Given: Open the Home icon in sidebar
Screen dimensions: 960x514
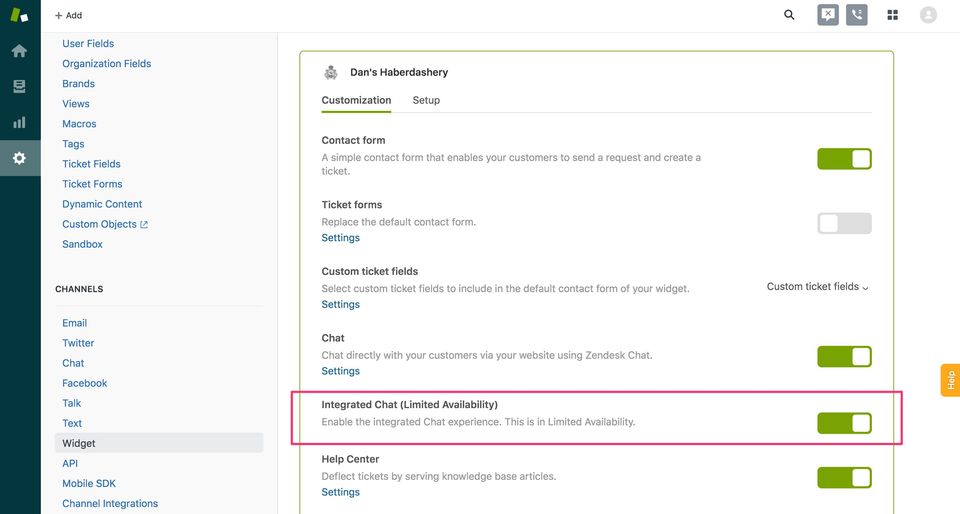Looking at the screenshot, I should point(19,51).
